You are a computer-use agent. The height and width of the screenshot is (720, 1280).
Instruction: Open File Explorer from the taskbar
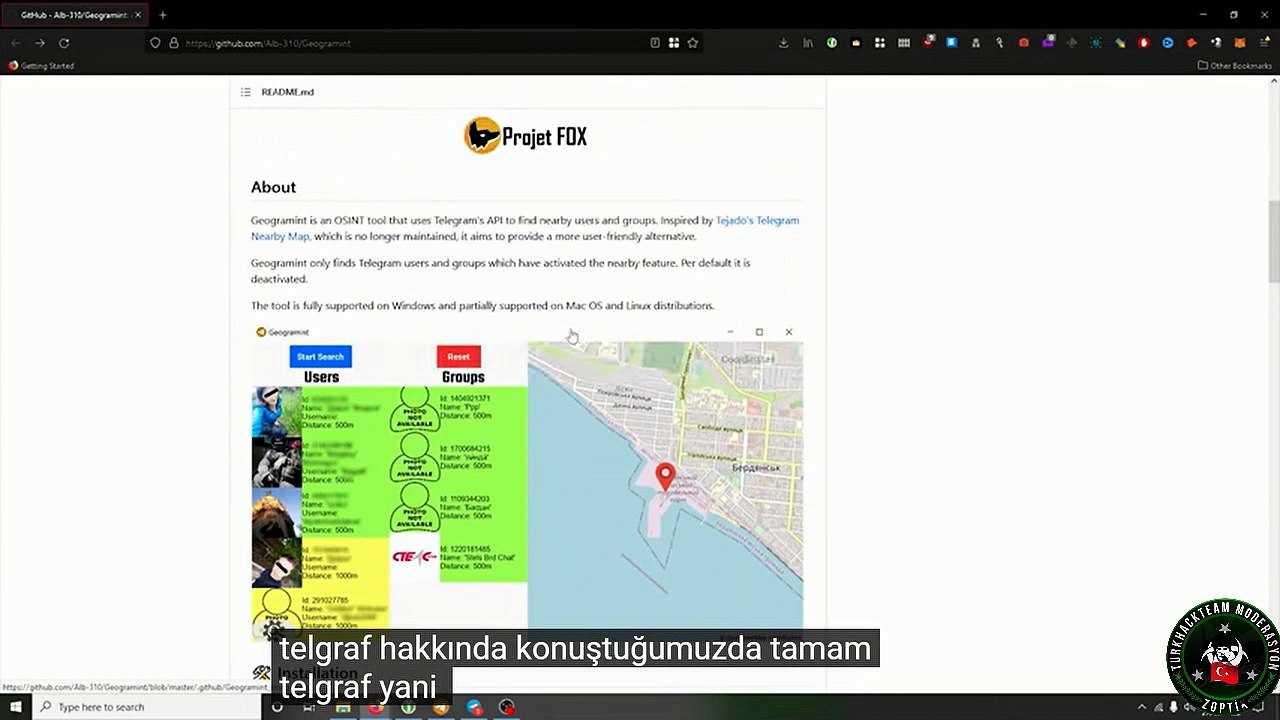point(343,707)
